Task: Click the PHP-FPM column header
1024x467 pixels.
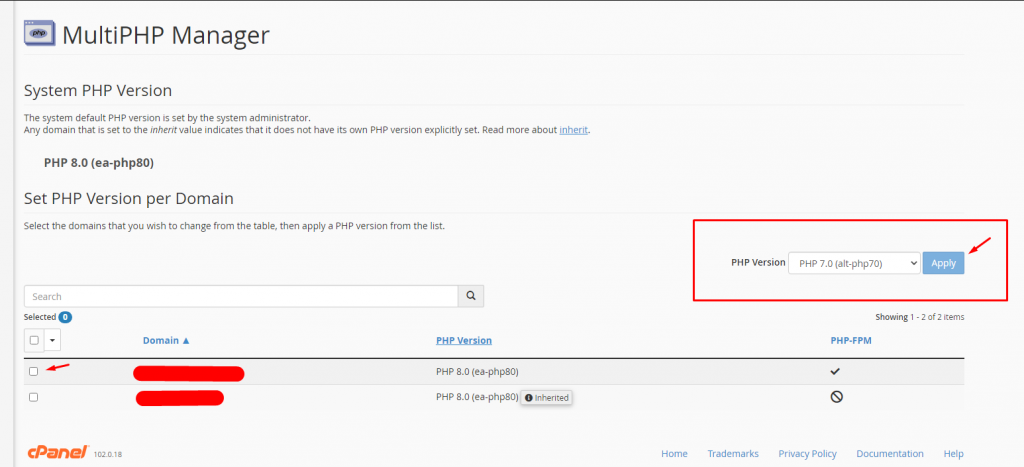Action: coord(851,340)
